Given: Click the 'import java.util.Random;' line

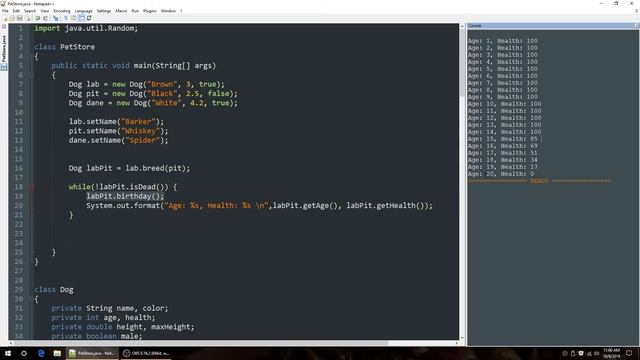Looking at the screenshot, I should 86,28.
